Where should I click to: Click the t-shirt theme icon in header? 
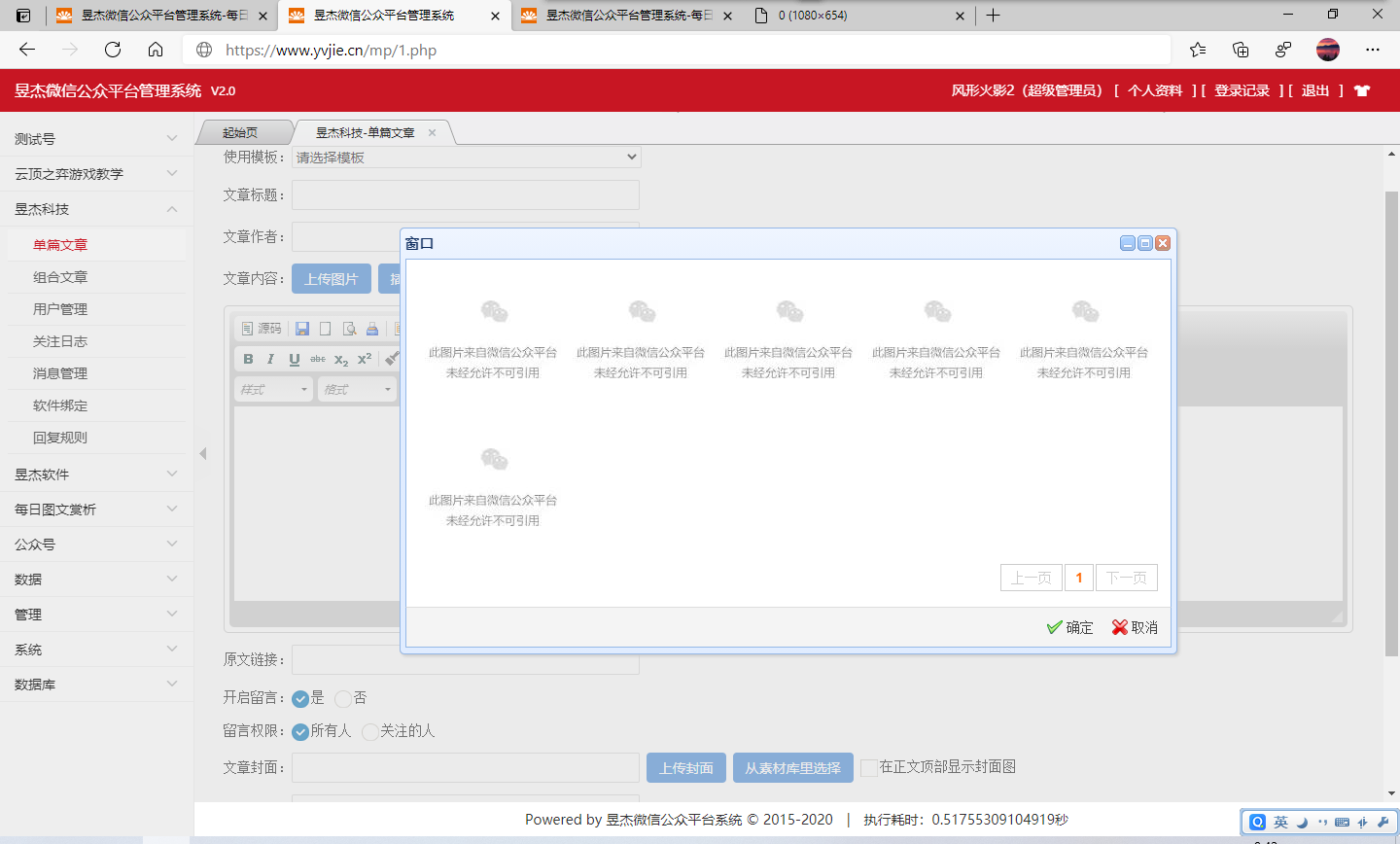1362,90
